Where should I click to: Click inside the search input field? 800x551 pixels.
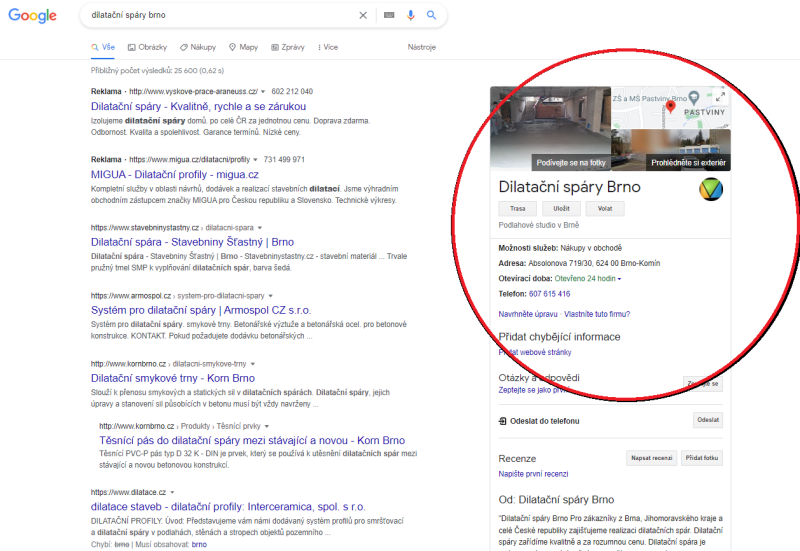click(222, 15)
